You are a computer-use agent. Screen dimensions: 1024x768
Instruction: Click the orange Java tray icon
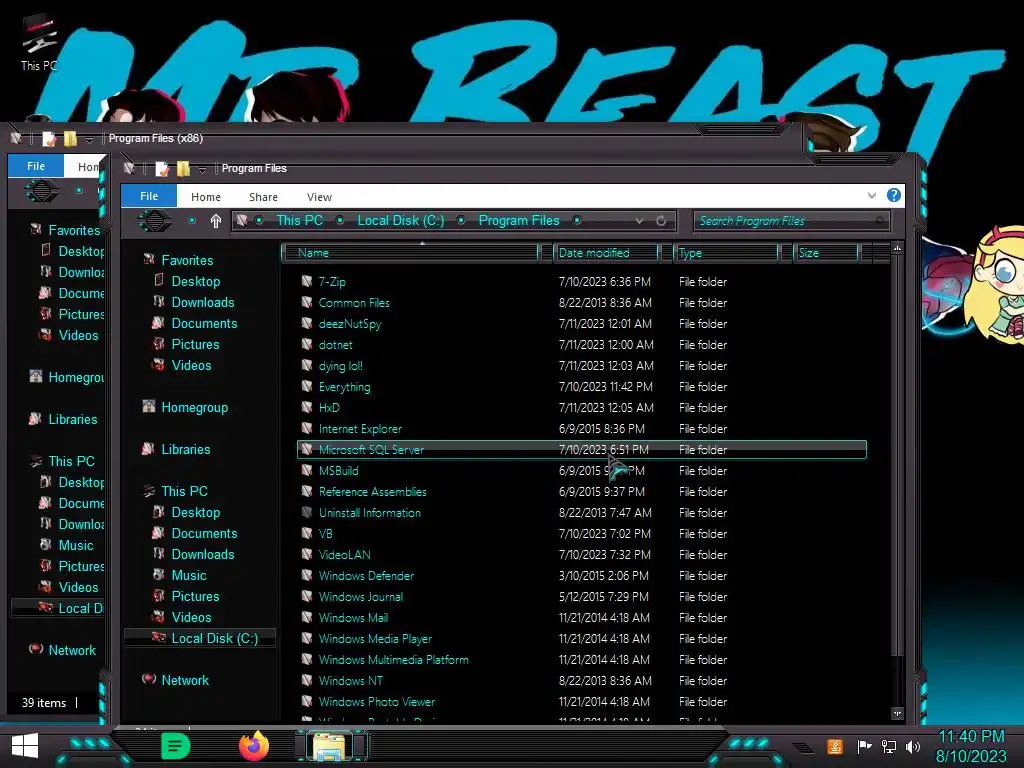835,746
